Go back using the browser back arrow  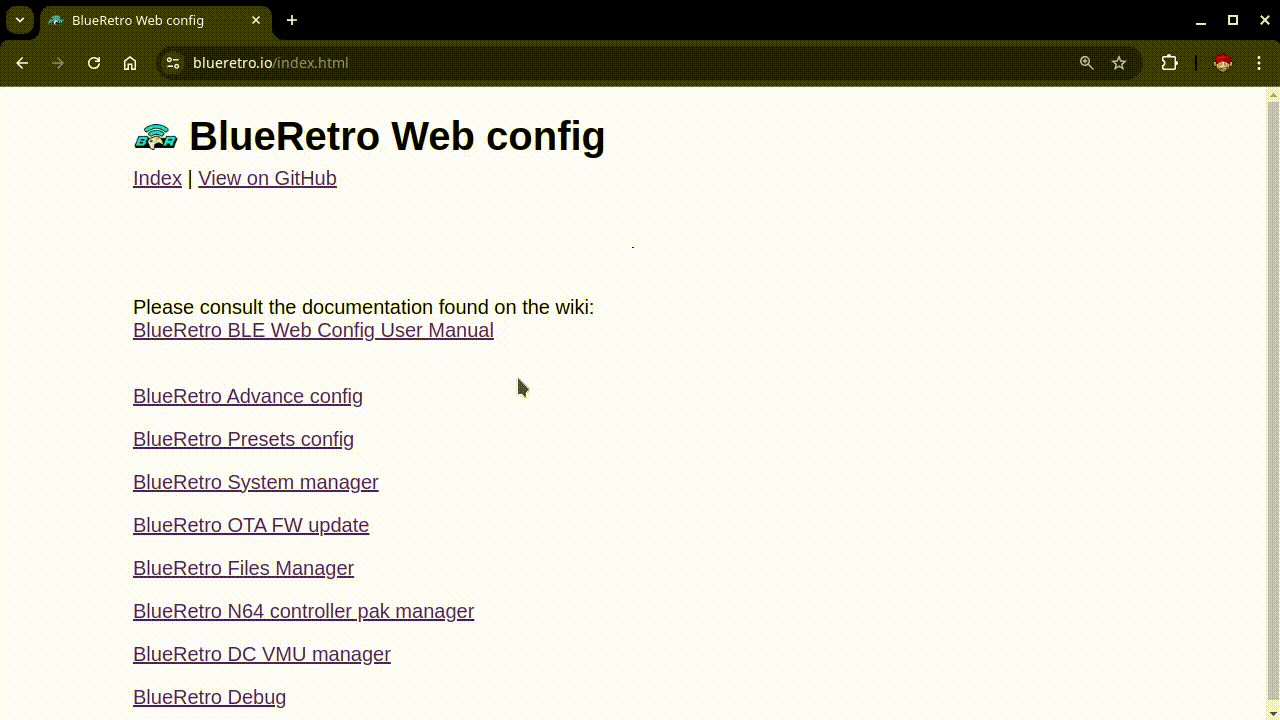click(22, 63)
